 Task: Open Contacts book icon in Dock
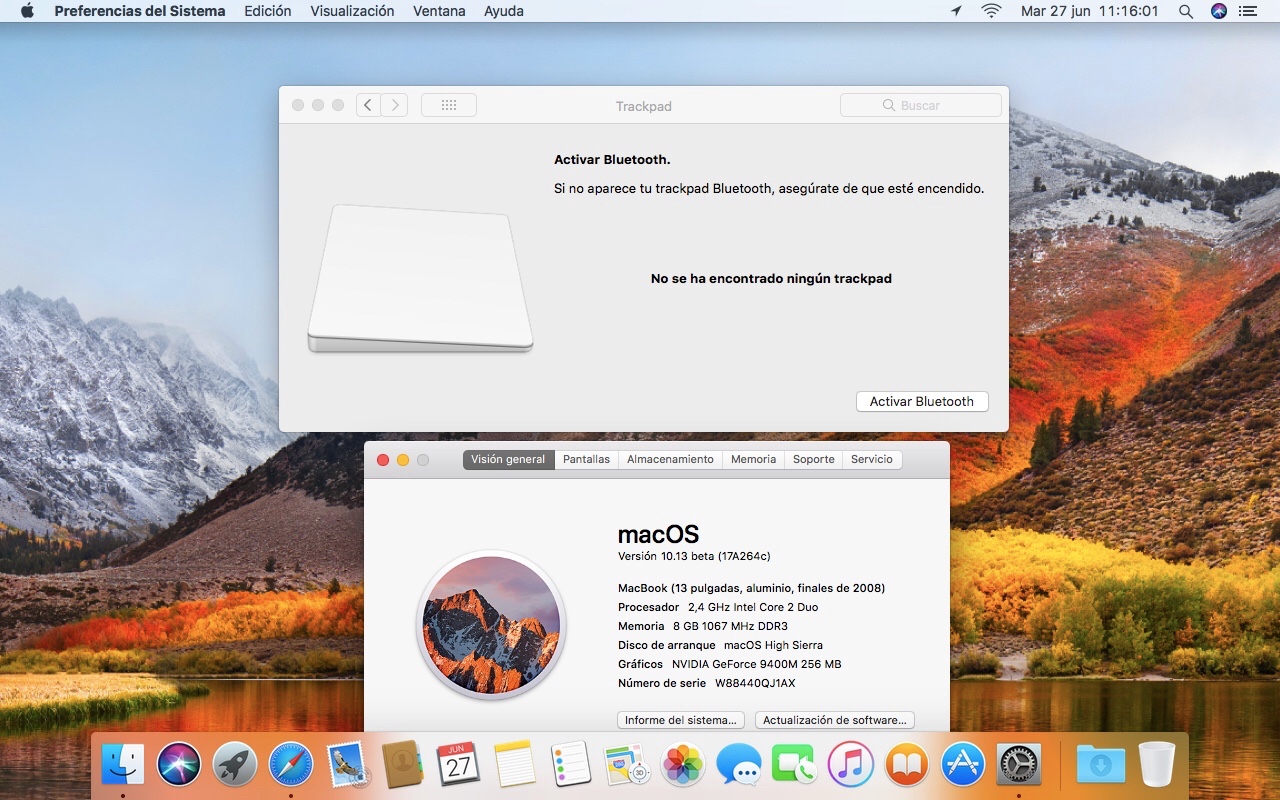403,765
